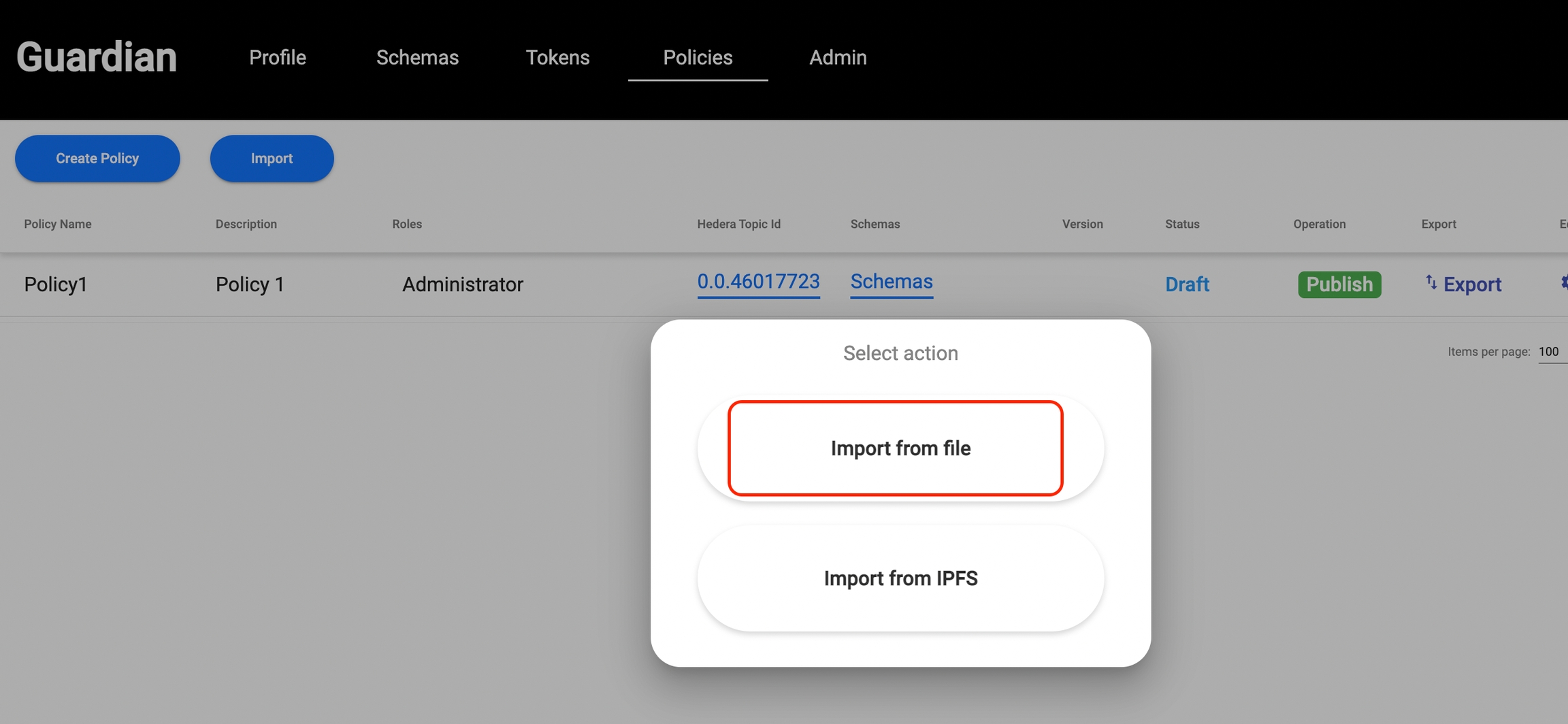Publish the Policy1 policy
The height and width of the screenshot is (724, 1568).
coord(1339,284)
